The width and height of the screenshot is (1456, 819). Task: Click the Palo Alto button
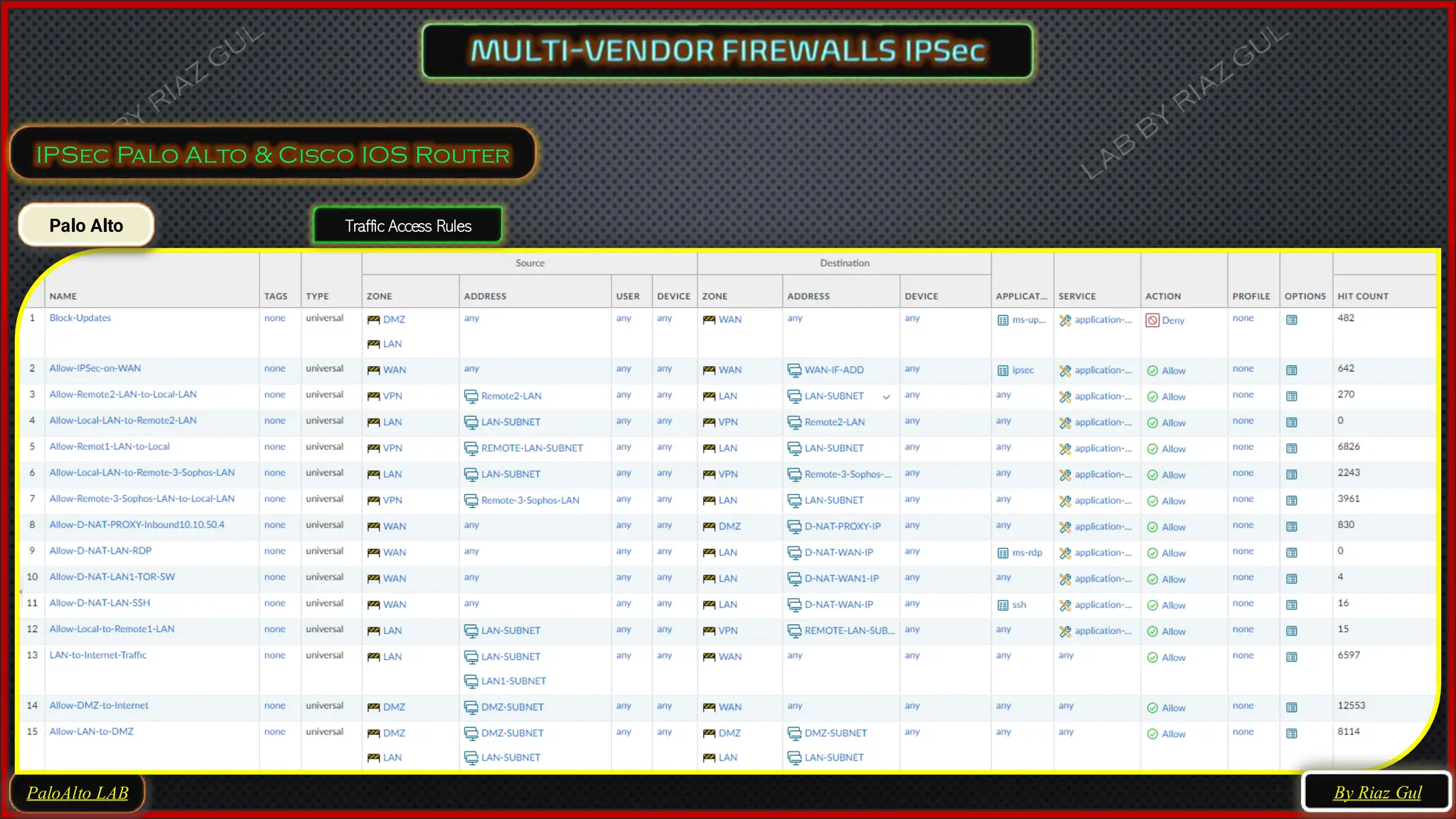[x=86, y=225]
